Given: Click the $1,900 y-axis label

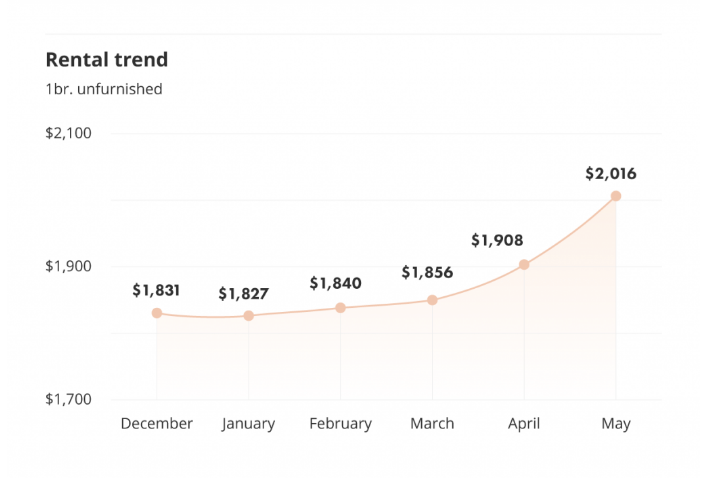Looking at the screenshot, I should pyautogui.click(x=68, y=266).
